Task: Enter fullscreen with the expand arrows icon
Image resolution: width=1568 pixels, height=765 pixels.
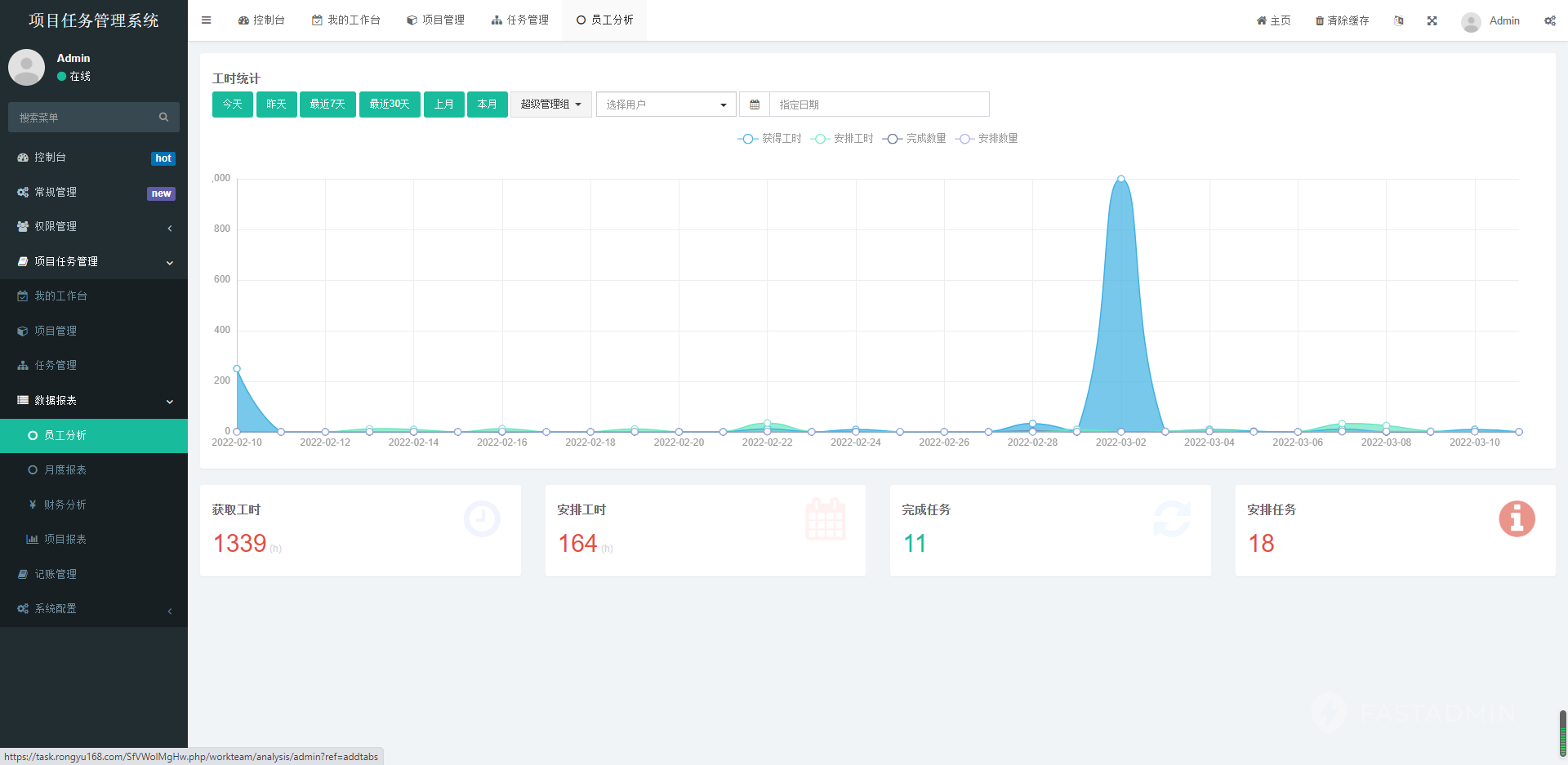Action: pos(1432,20)
